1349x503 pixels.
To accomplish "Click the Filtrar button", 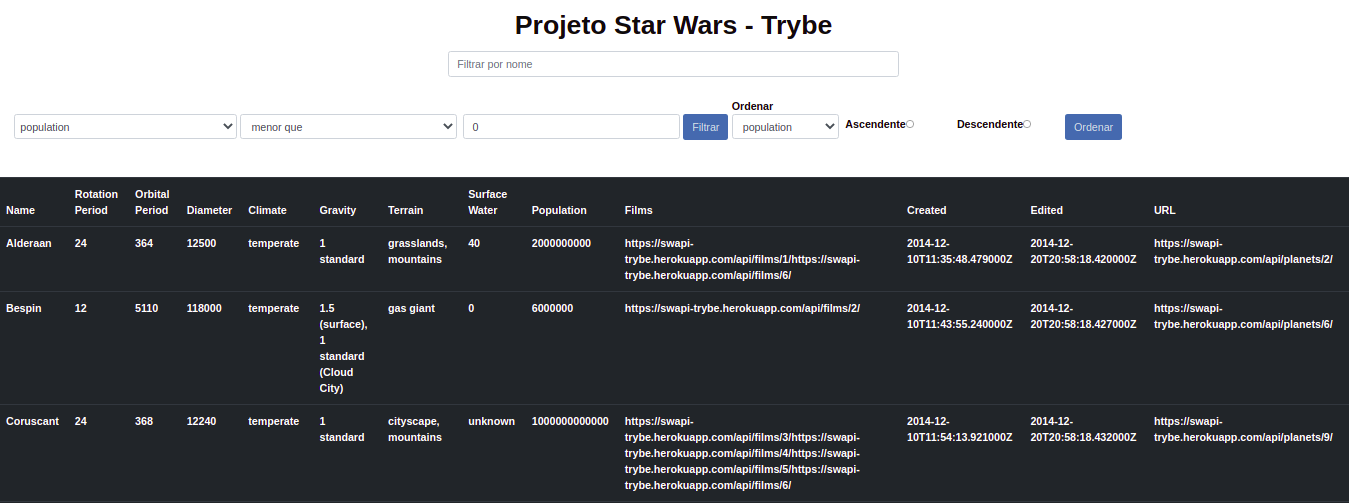I will (705, 127).
